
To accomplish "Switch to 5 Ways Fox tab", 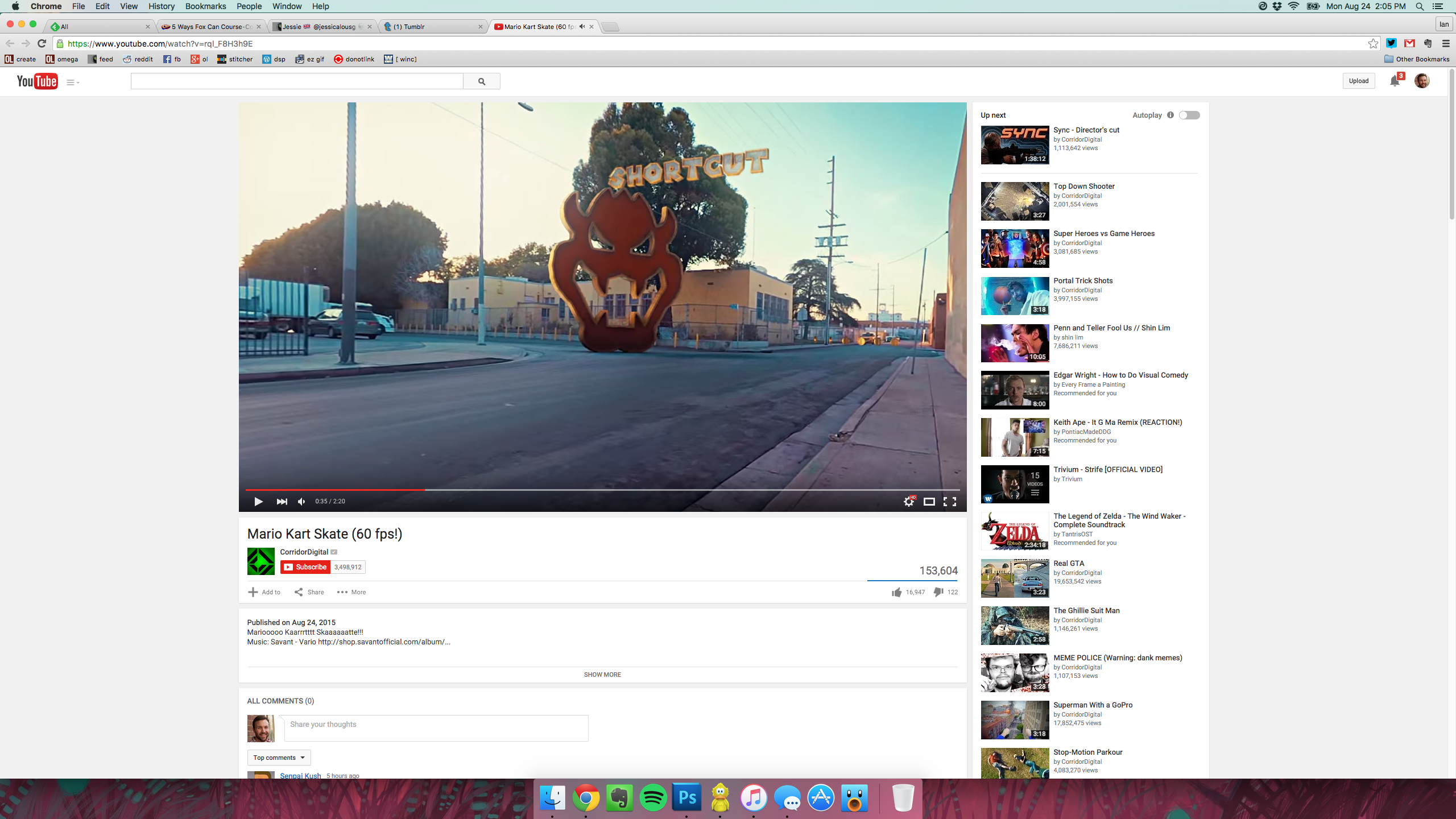I will [212, 26].
